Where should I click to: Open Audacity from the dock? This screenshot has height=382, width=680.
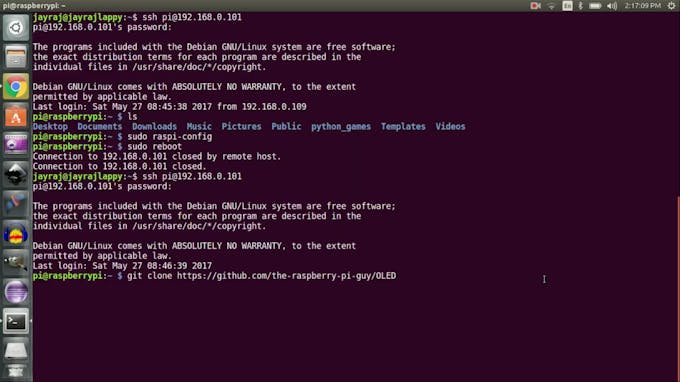pyautogui.click(x=16, y=234)
